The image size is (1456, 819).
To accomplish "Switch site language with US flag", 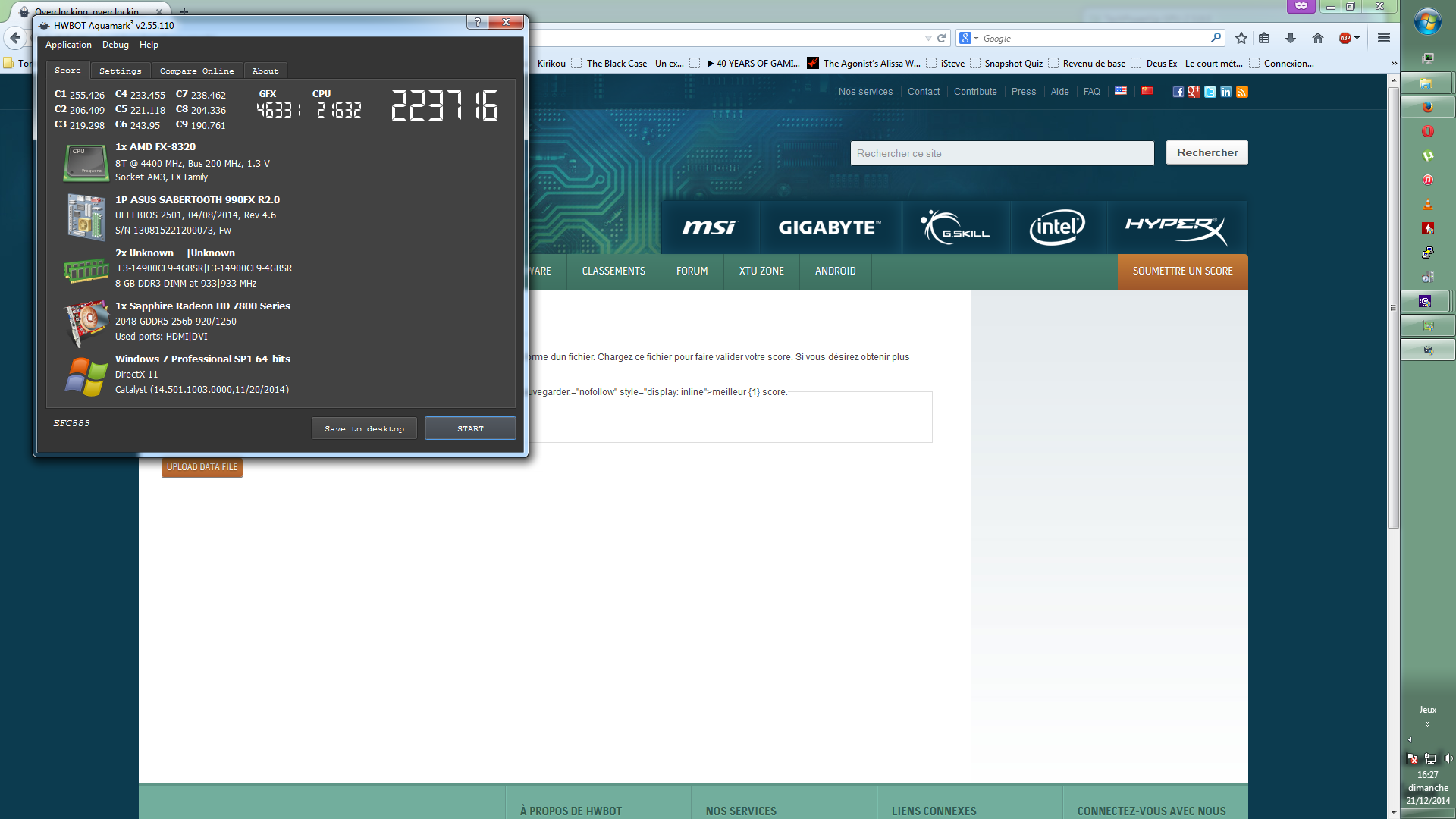I will click(1120, 91).
